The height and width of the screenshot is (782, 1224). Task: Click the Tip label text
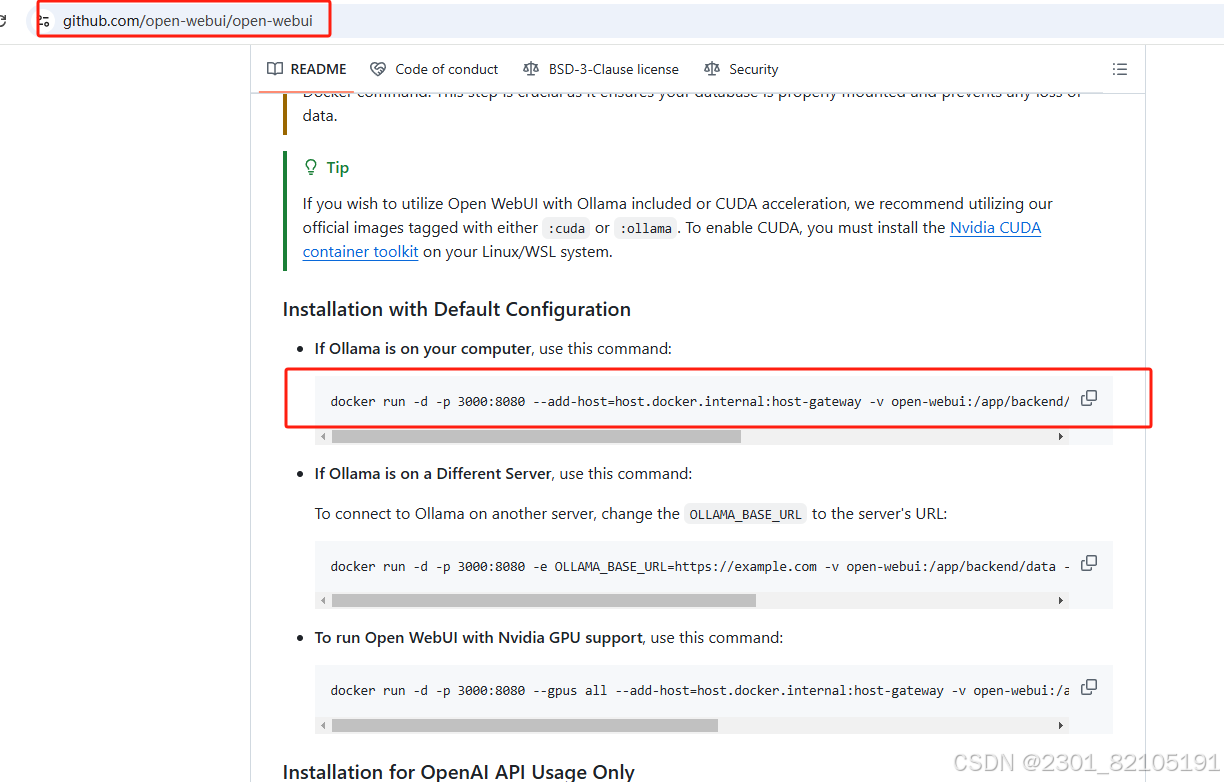pos(338,167)
